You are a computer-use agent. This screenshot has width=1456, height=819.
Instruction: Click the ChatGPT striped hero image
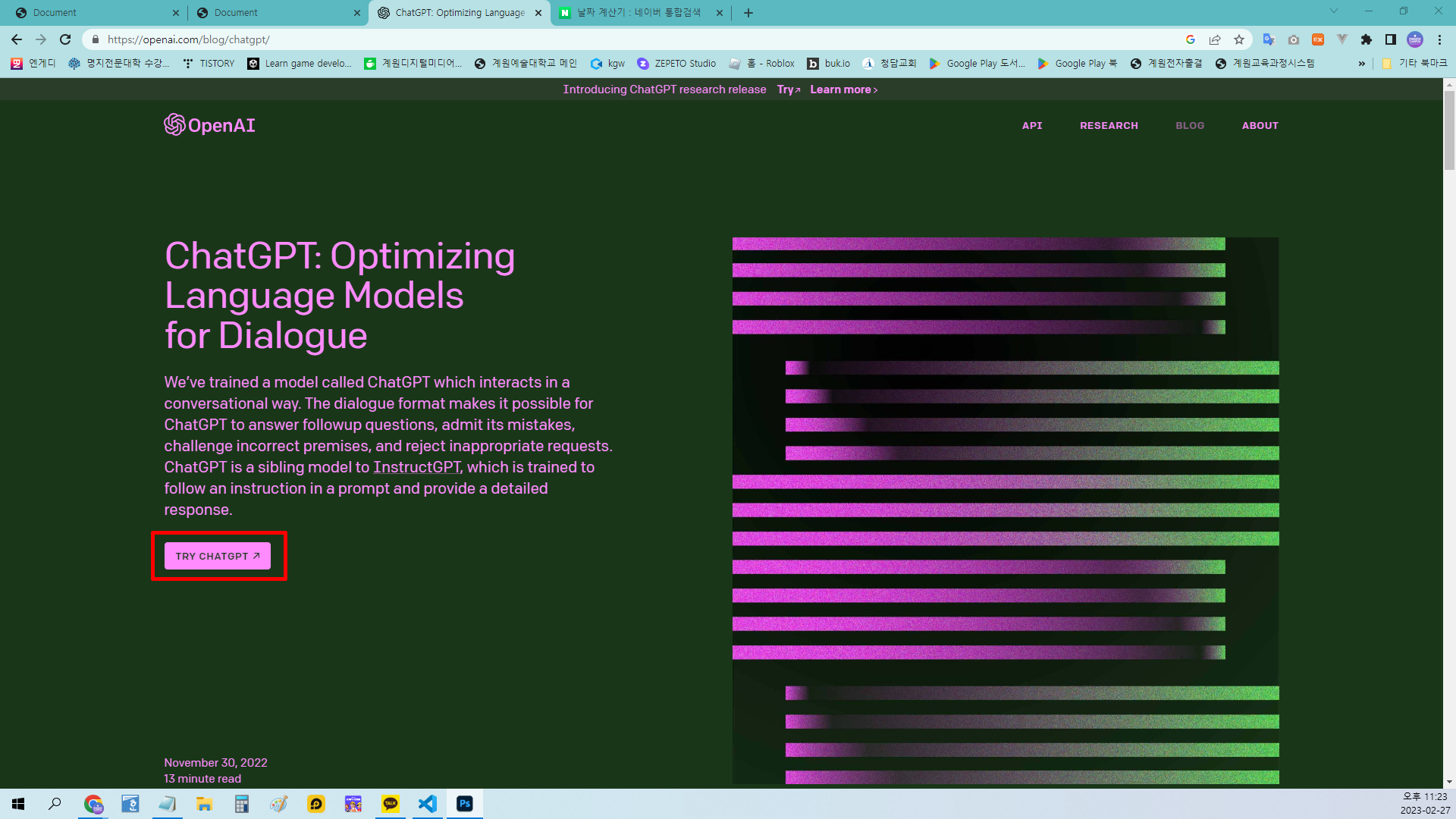click(x=1006, y=510)
